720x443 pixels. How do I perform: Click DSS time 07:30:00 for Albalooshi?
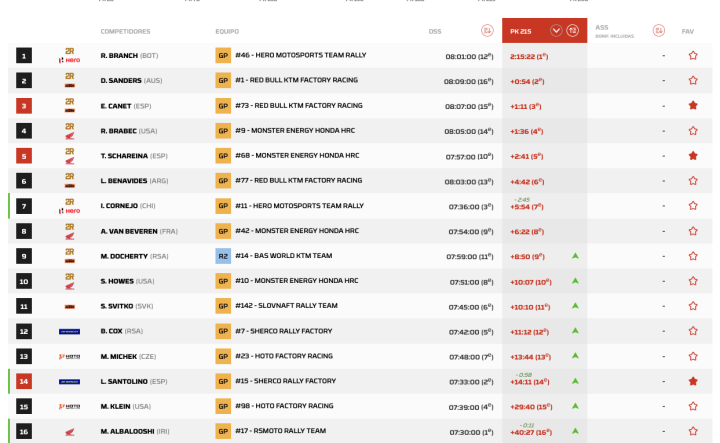pyautogui.click(x=471, y=432)
